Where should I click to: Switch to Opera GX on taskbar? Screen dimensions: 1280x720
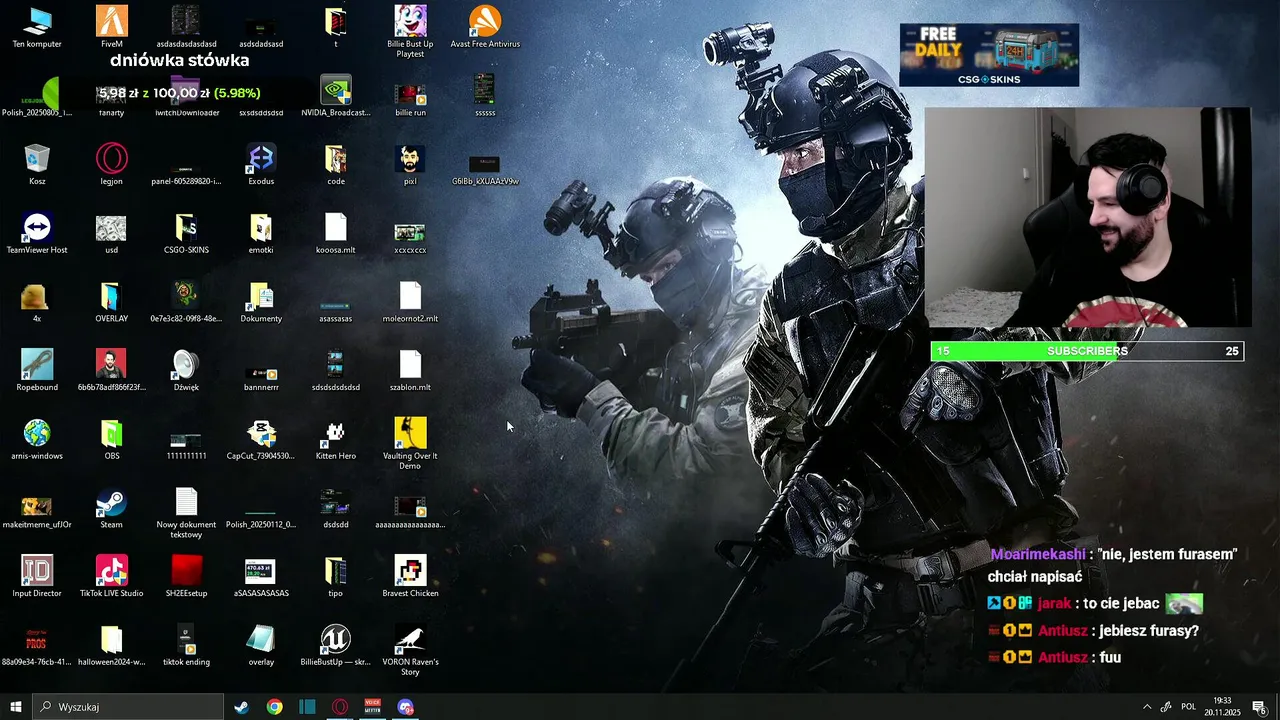[x=340, y=707]
